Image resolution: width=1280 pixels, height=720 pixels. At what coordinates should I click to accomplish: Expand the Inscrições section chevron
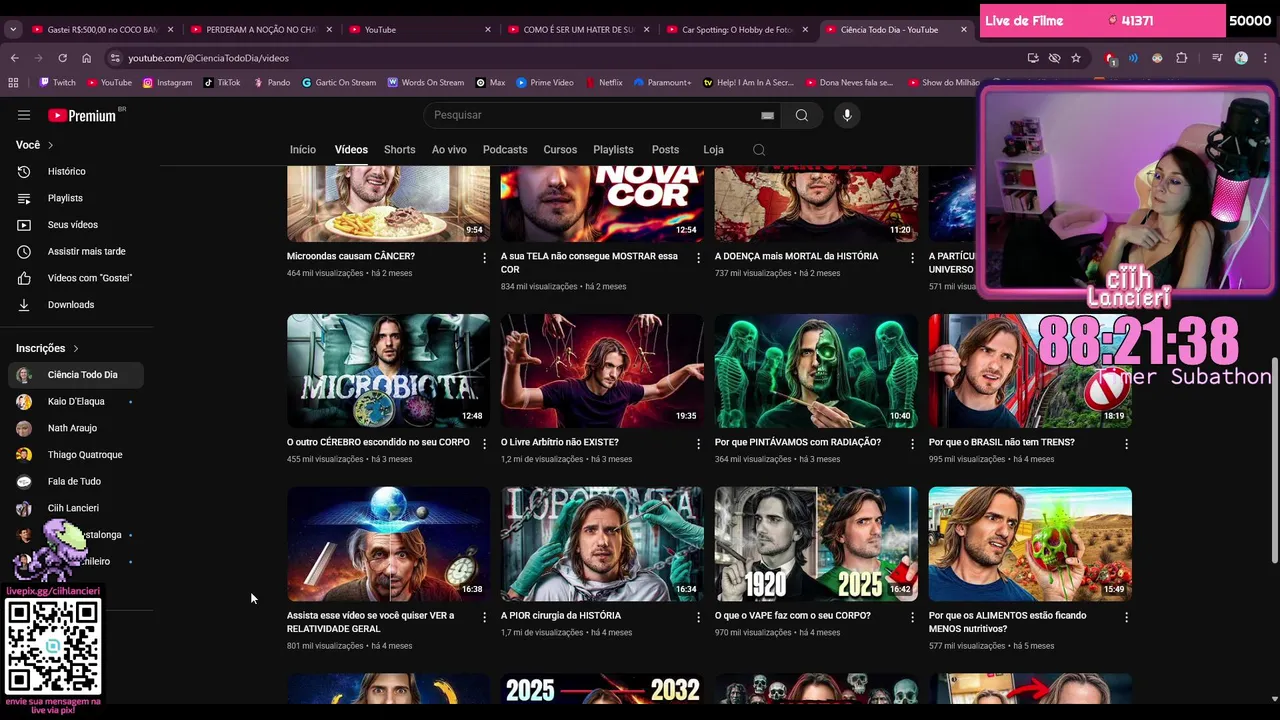tap(75, 349)
